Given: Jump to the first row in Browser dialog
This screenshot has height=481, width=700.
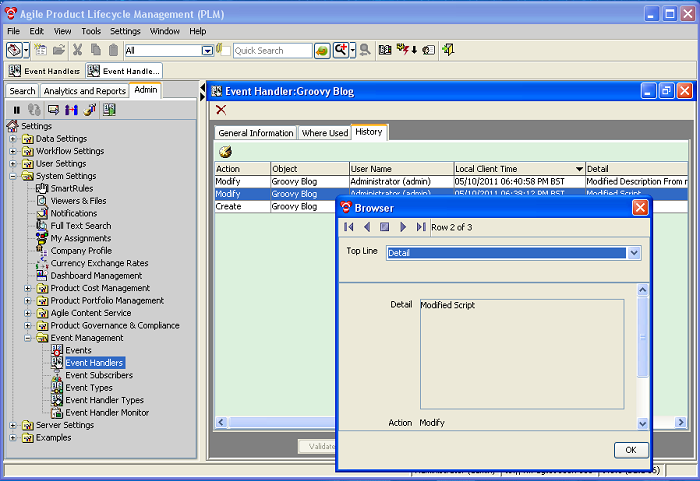Looking at the screenshot, I should [349, 227].
